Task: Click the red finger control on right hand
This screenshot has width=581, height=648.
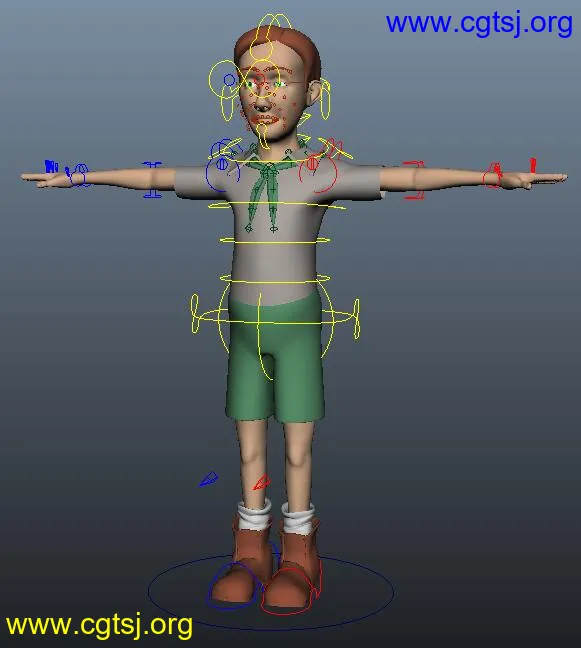Action: tap(533, 165)
